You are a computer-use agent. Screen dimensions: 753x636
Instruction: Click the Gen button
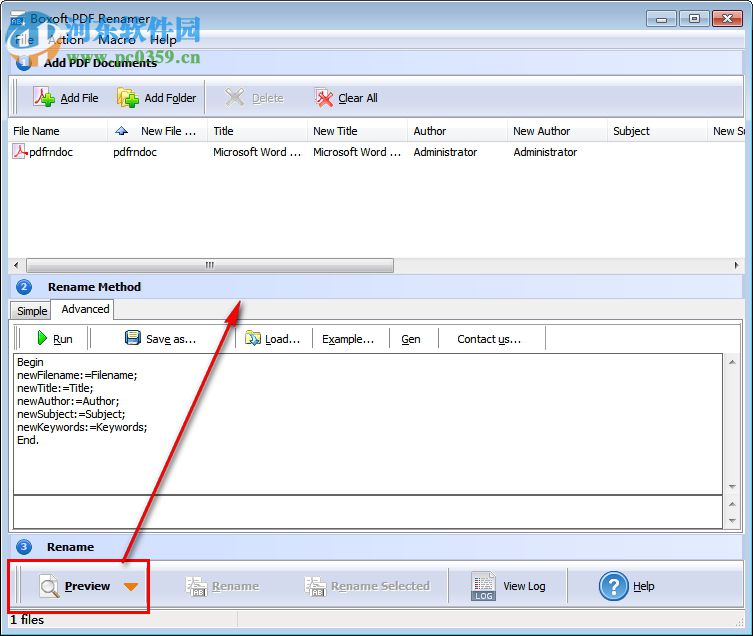[411, 339]
